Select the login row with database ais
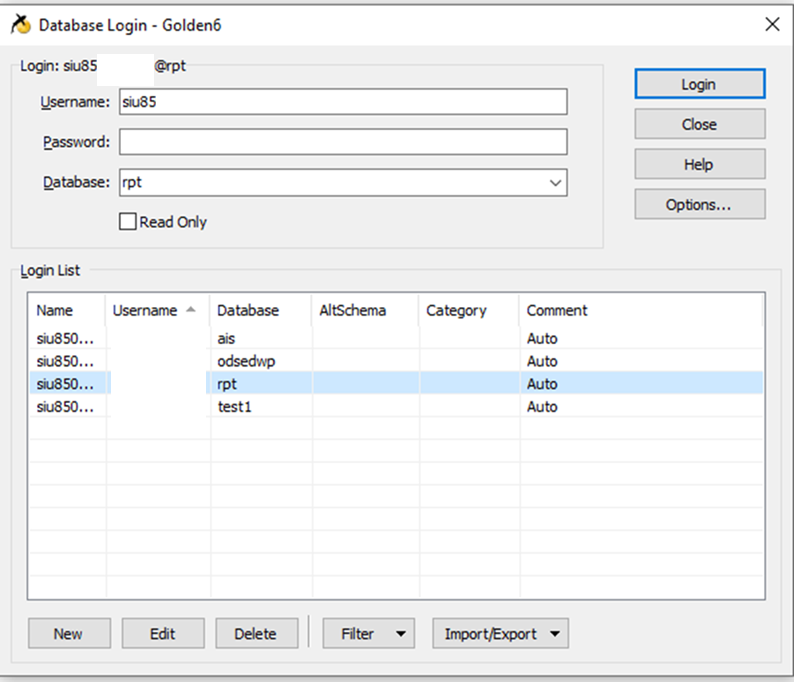This screenshot has height=682, width=794. tap(396, 338)
